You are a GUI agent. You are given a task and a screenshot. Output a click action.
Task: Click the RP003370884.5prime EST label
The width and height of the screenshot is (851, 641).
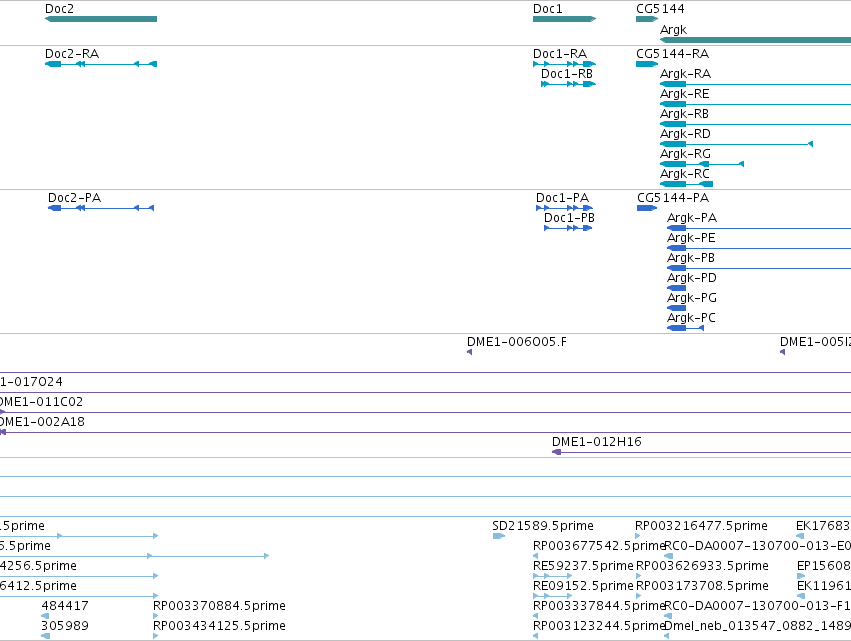tap(219, 606)
